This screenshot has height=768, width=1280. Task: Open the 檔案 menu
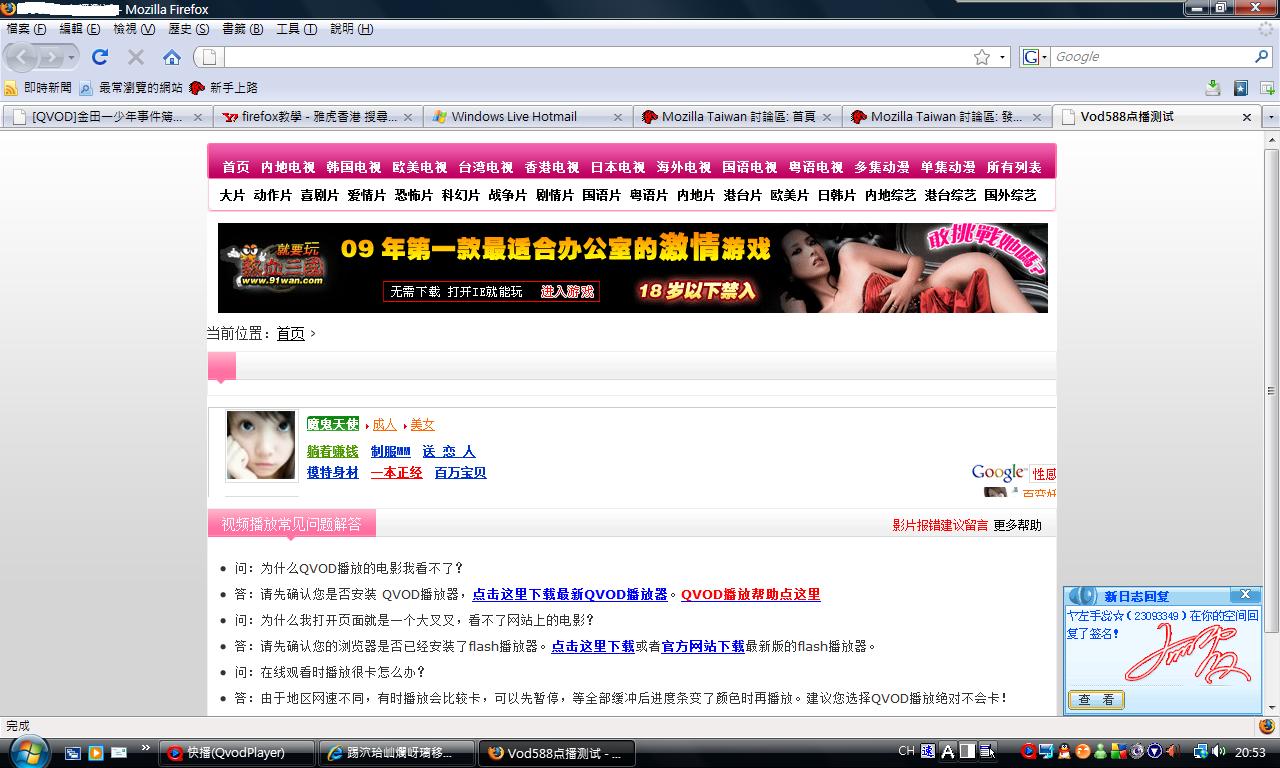click(26, 29)
